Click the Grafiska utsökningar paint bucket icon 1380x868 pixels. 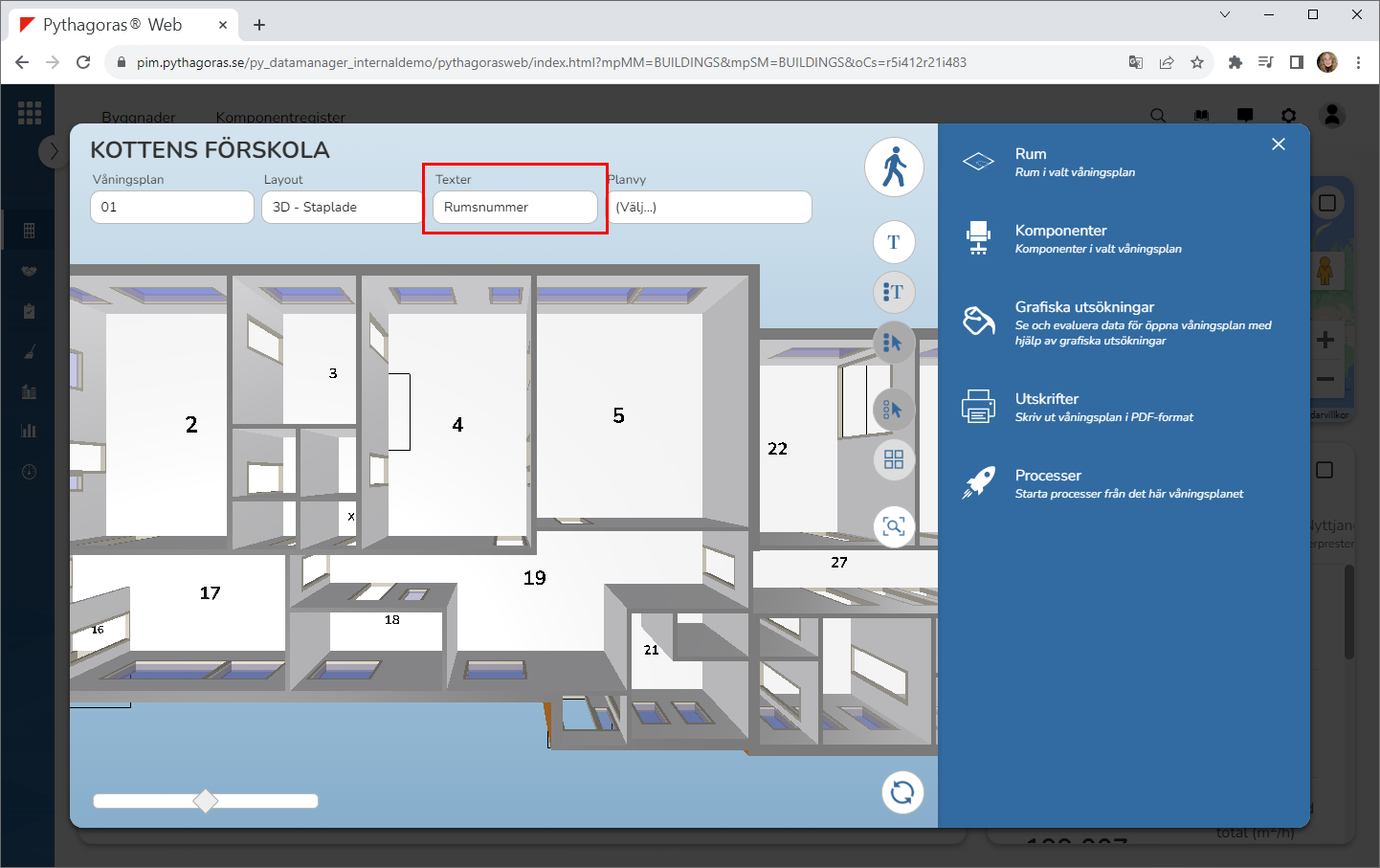tap(978, 322)
